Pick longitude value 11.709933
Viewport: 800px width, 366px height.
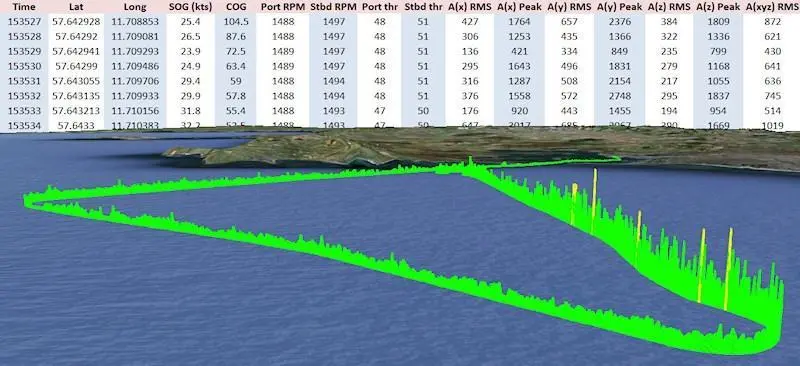pos(135,96)
